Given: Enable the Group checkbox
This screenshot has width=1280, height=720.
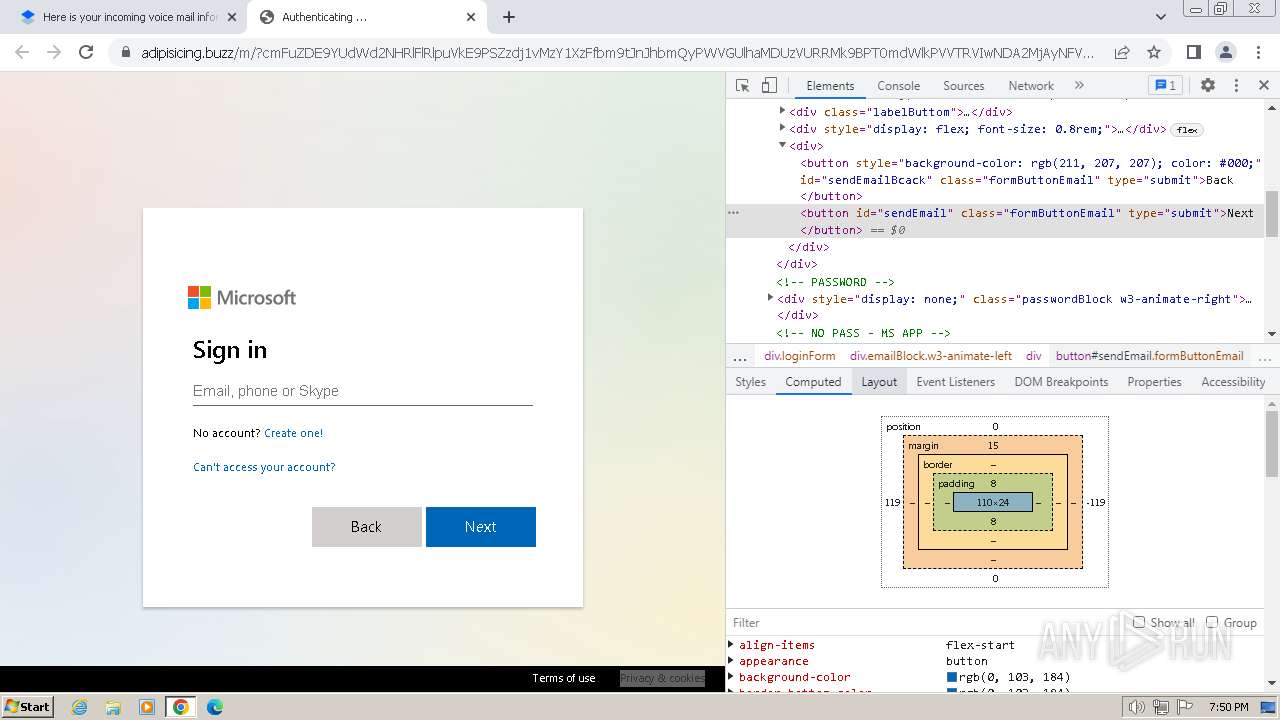Looking at the screenshot, I should [x=1212, y=622].
